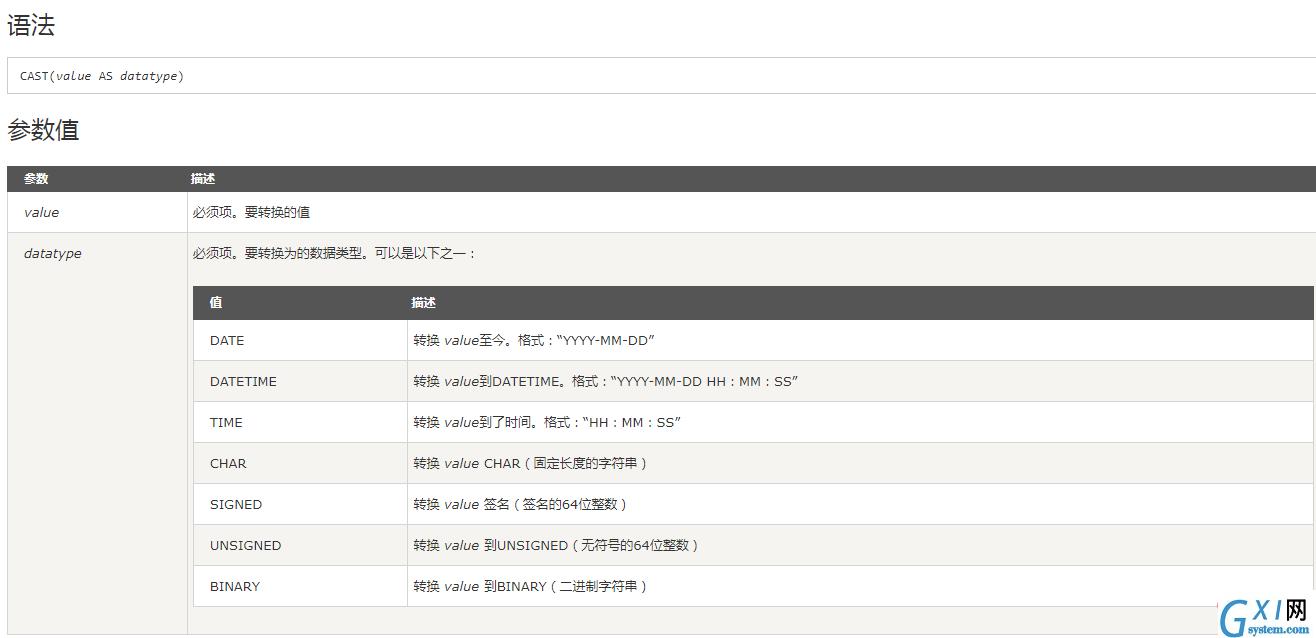Click the datatype description starting 必须项。要转换为的数据类型
The image size is (1316, 638).
tap(335, 254)
